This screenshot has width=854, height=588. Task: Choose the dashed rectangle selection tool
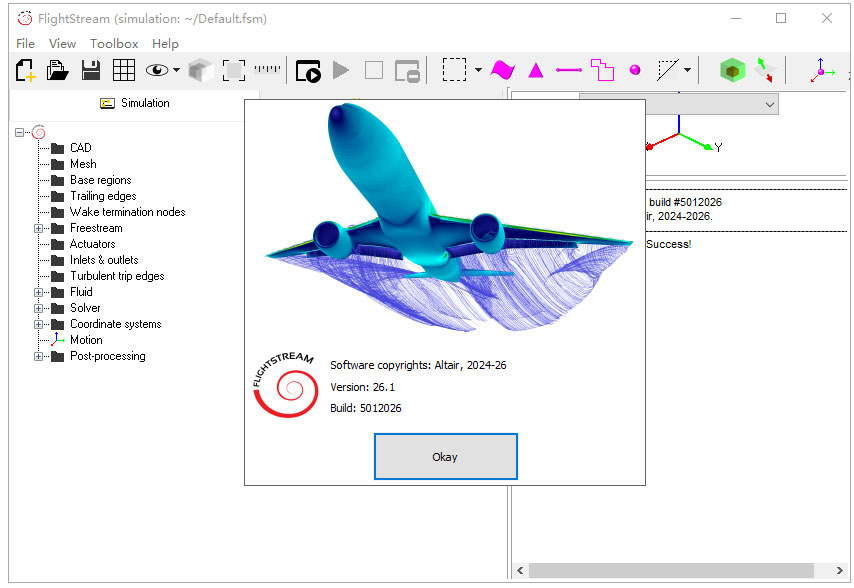click(x=454, y=70)
